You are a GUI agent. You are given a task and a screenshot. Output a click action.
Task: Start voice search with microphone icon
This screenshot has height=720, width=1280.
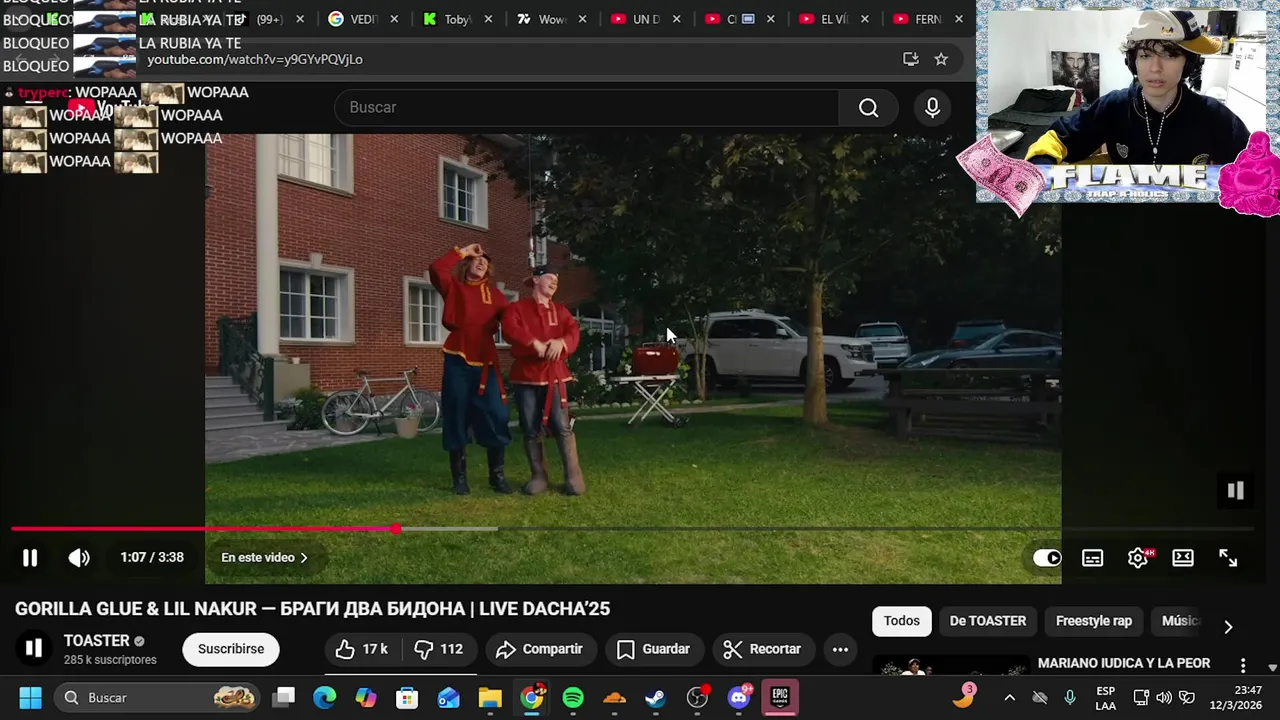tap(932, 107)
